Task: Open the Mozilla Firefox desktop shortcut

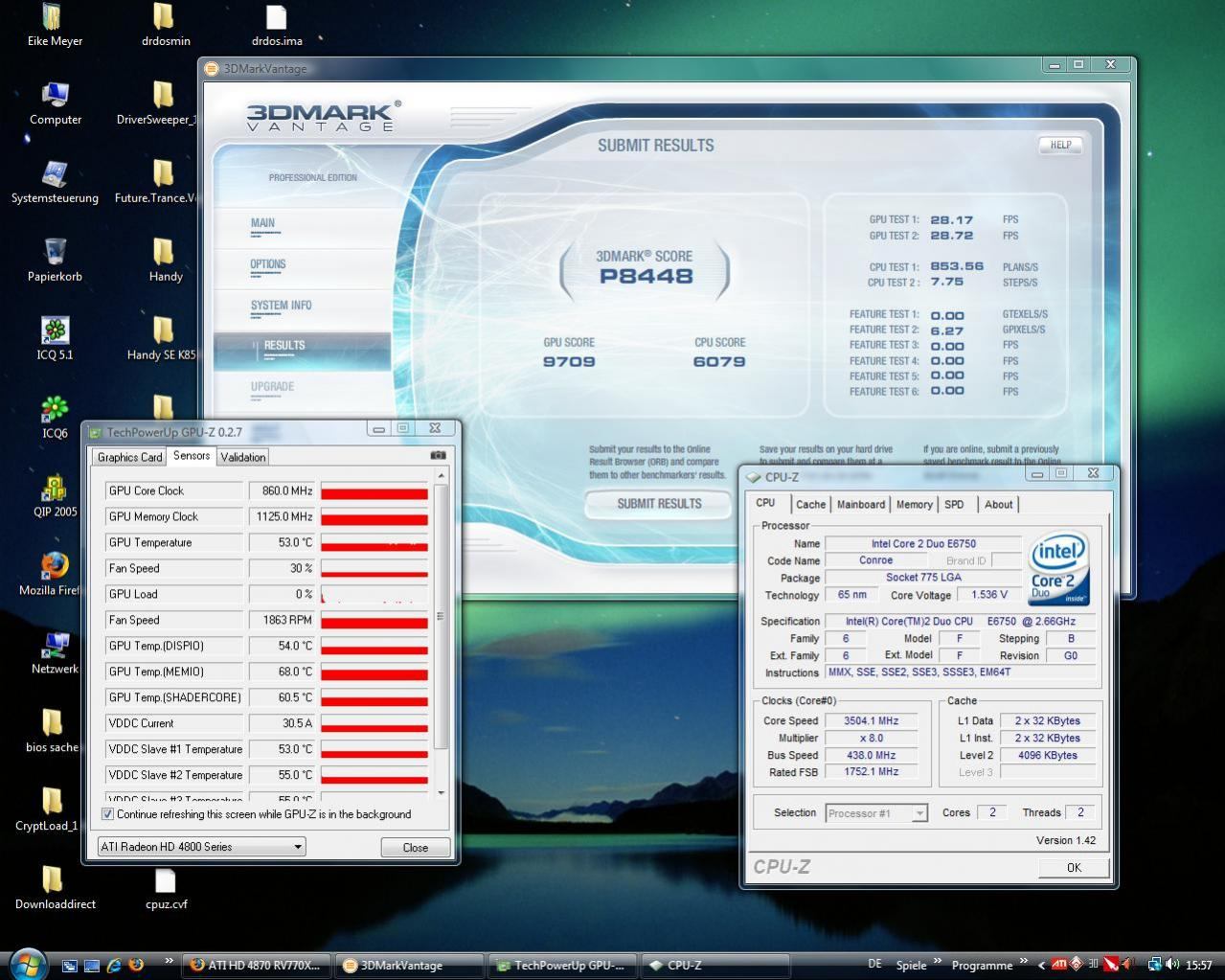Action: (x=55, y=567)
